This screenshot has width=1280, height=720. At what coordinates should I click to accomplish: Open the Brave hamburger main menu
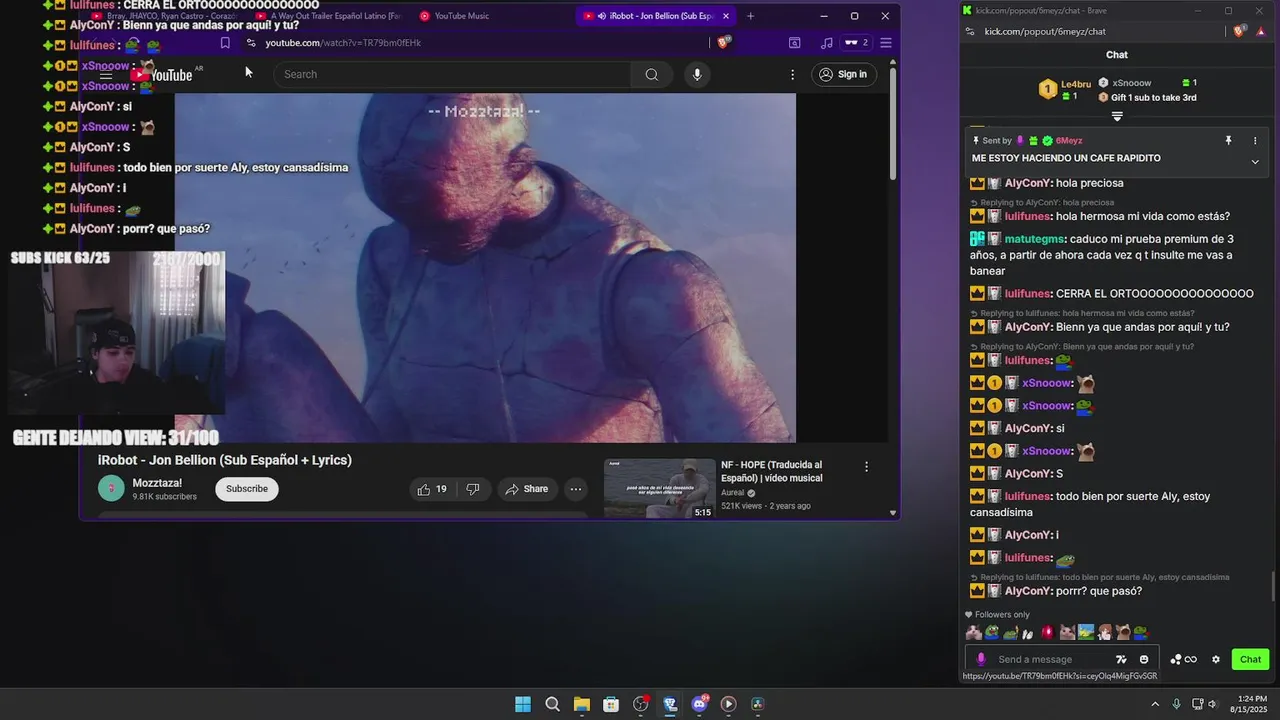point(886,43)
